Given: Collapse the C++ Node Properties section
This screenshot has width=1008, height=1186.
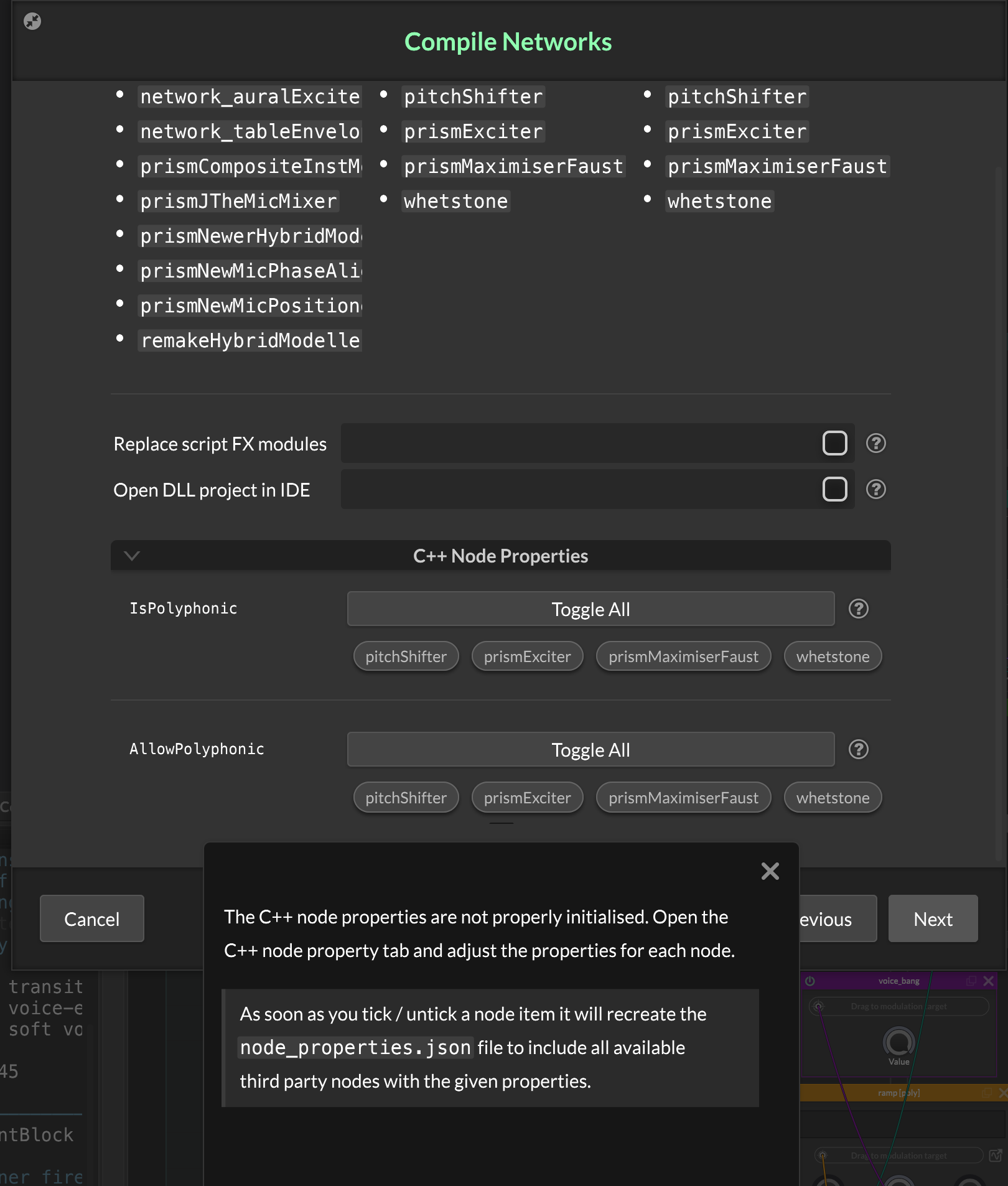Looking at the screenshot, I should pyautogui.click(x=132, y=556).
